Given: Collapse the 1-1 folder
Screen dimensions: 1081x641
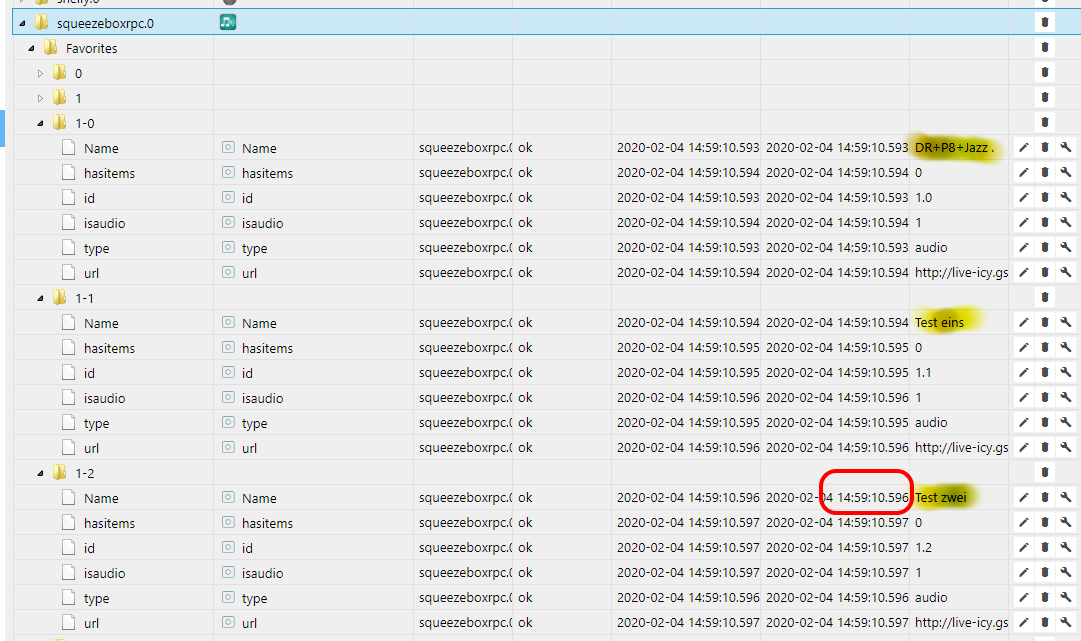Looking at the screenshot, I should (40, 298).
